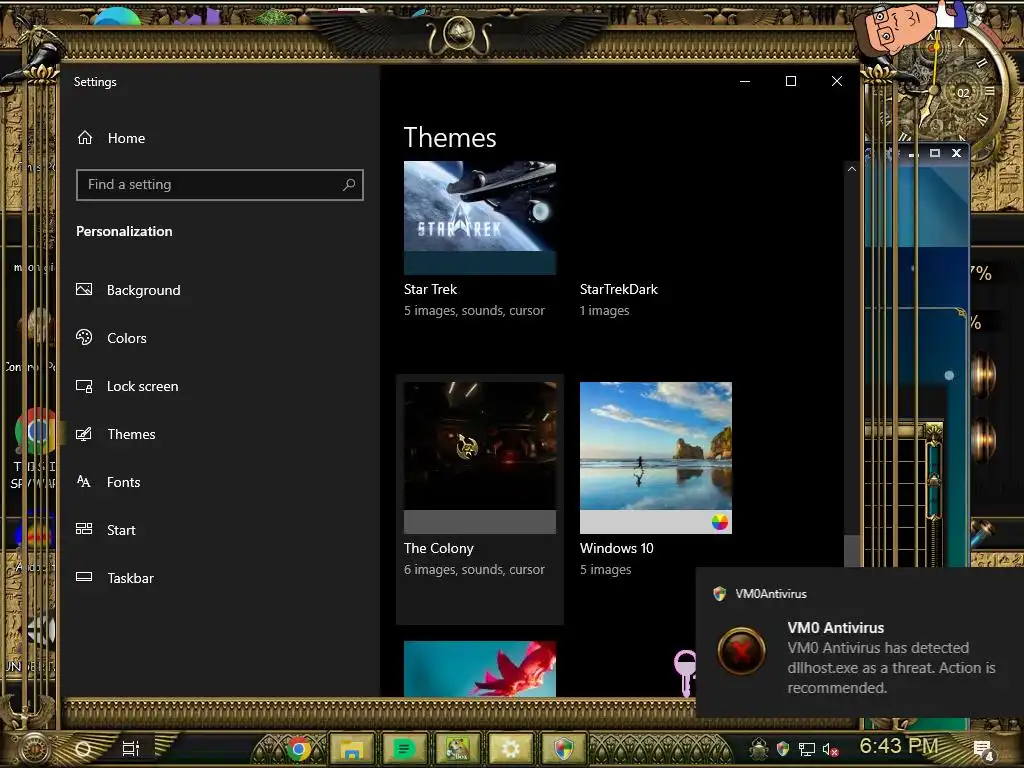1024x768 pixels.
Task: Click the 'Personalization' heading in the sidebar
Action: (x=124, y=231)
